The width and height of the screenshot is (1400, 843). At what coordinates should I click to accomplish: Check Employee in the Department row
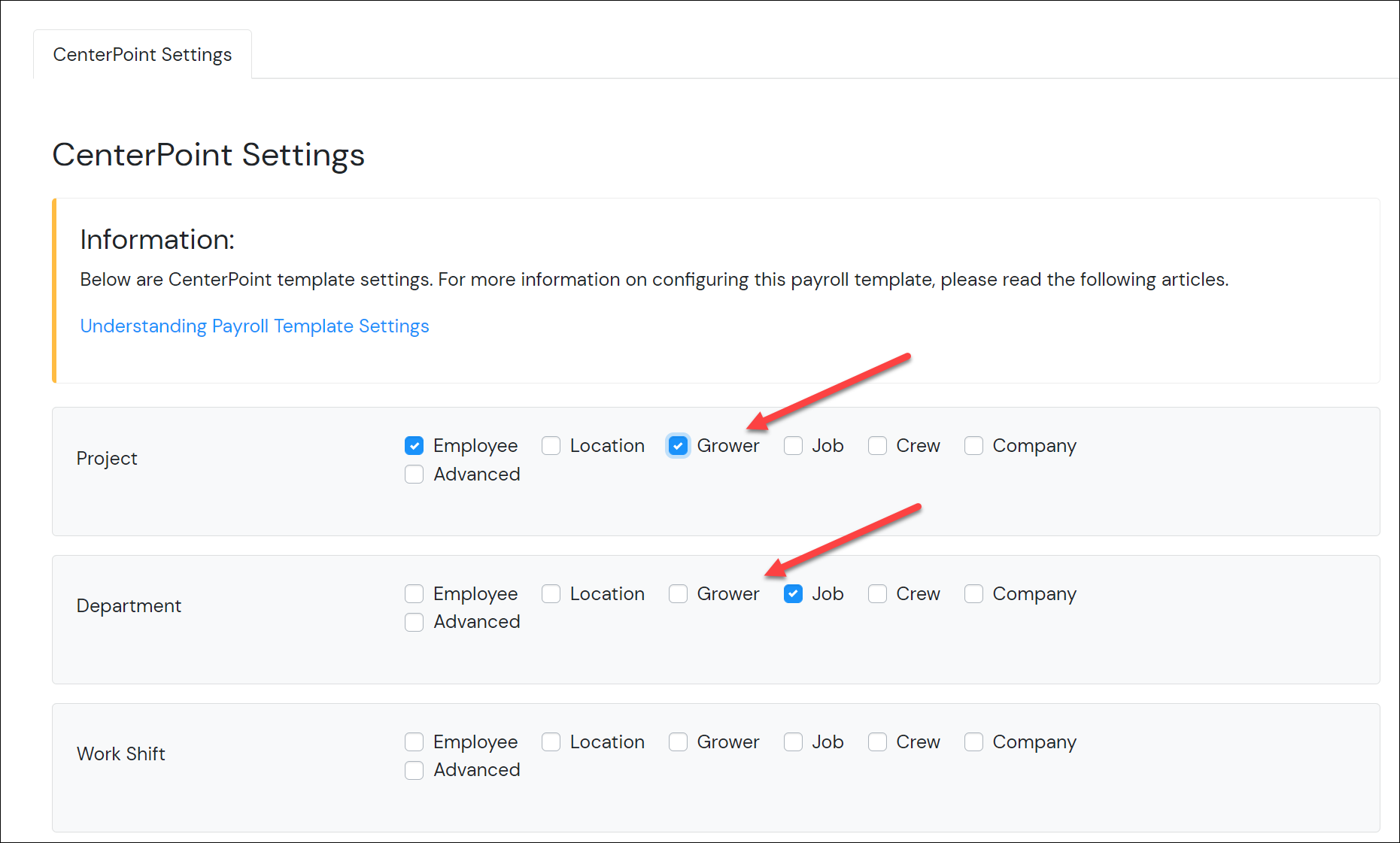(x=415, y=594)
